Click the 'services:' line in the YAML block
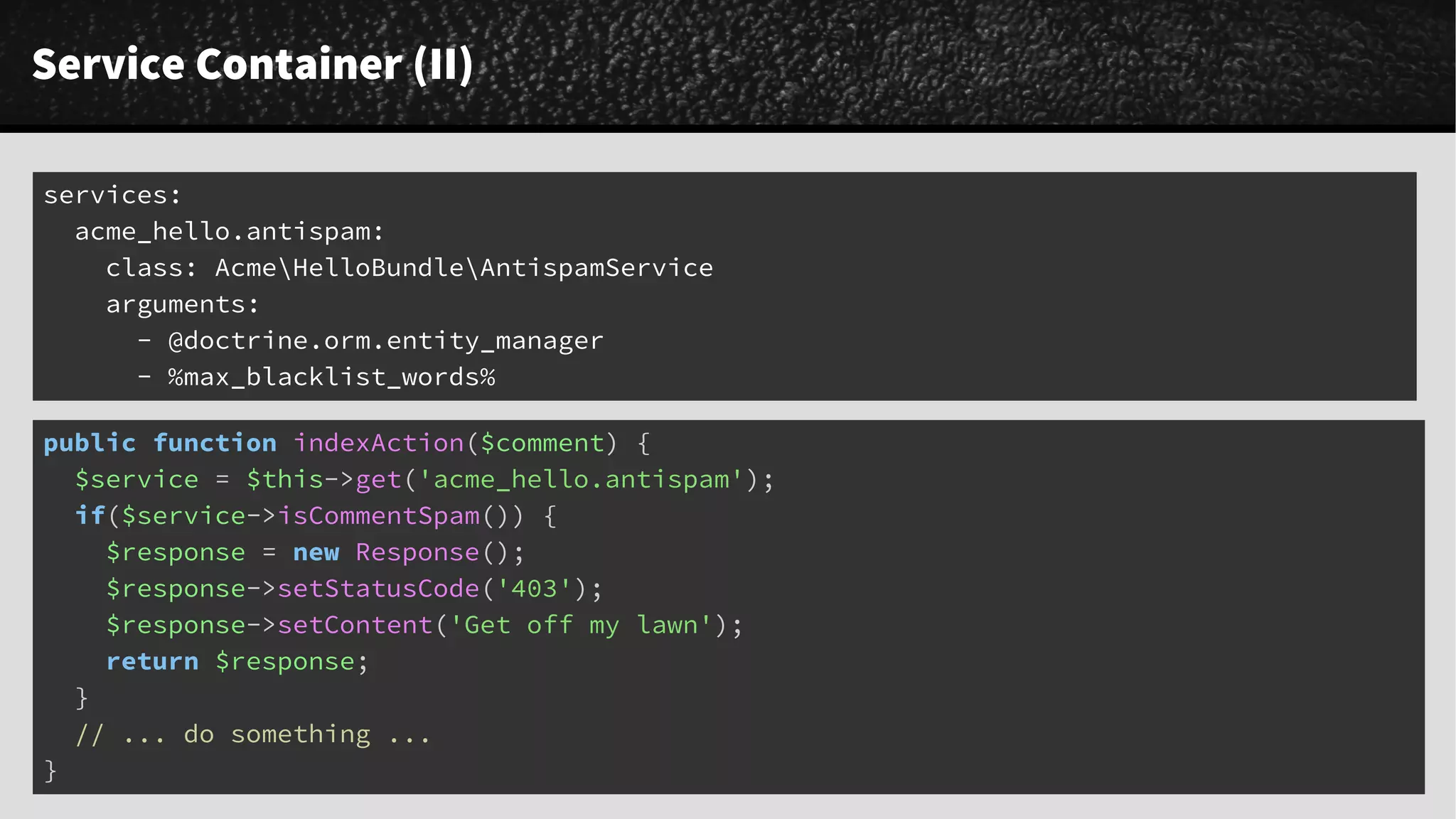The width and height of the screenshot is (1456, 819). tap(112, 195)
